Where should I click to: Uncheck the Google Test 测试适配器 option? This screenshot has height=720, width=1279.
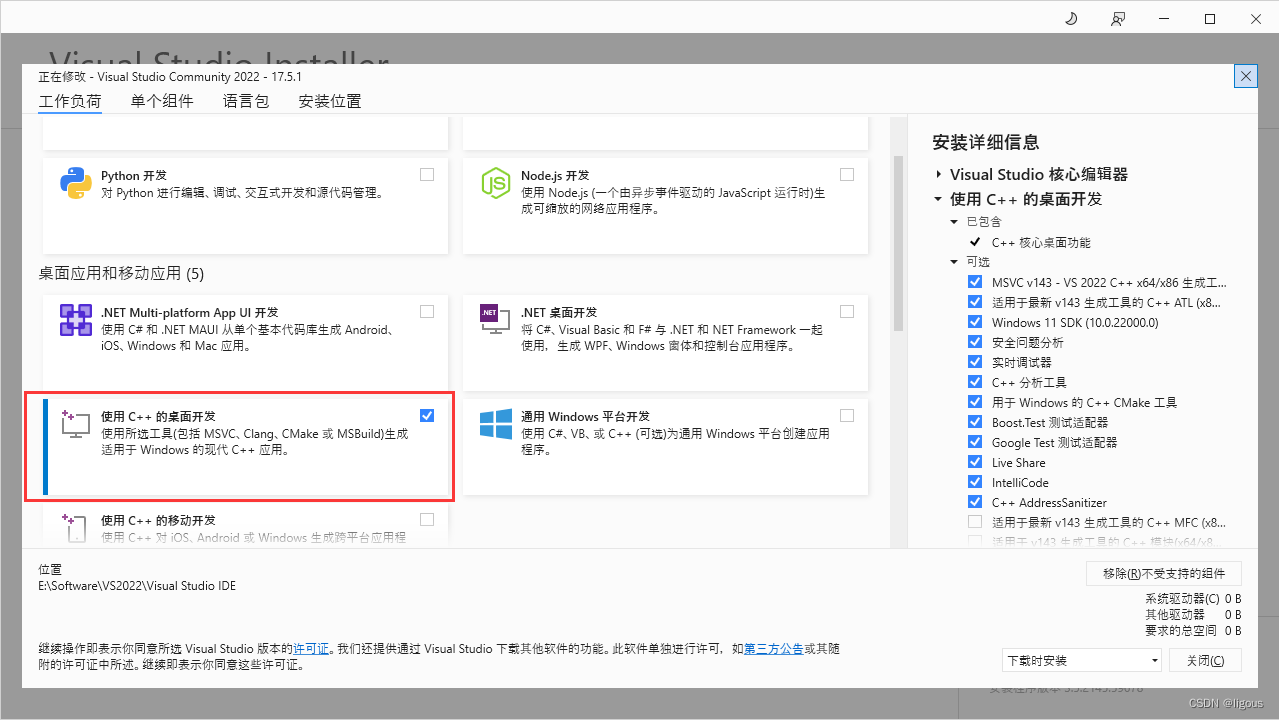pos(975,442)
